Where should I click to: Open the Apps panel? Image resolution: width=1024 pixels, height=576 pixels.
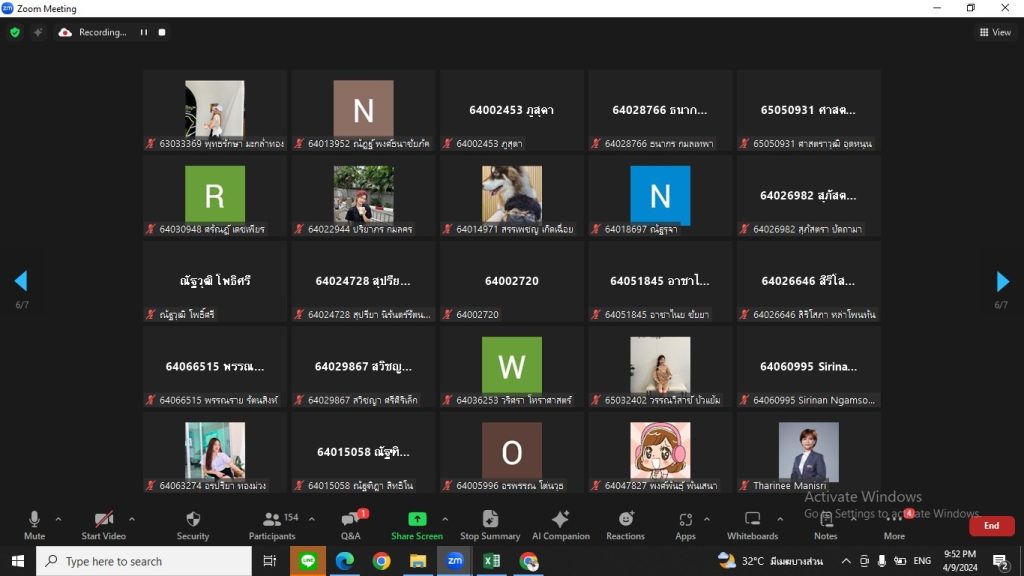685,525
